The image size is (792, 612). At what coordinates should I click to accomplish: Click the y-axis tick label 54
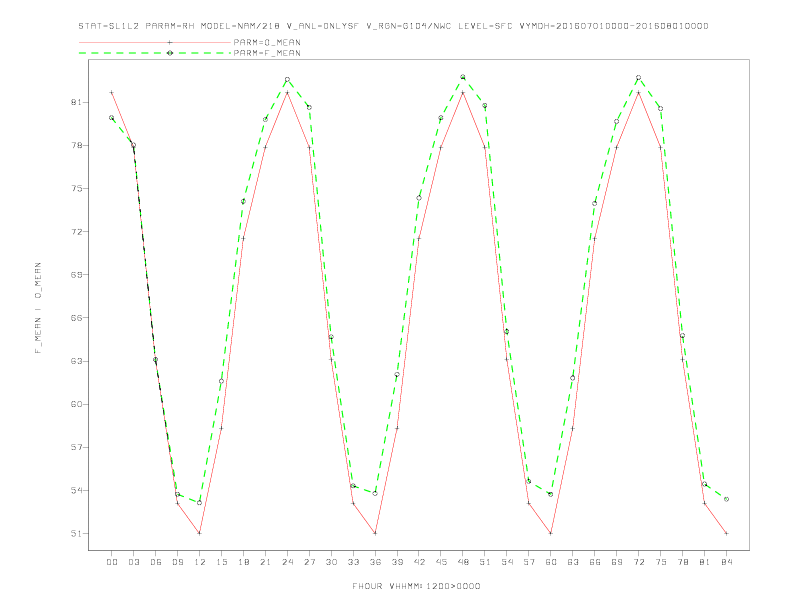[x=76, y=490]
